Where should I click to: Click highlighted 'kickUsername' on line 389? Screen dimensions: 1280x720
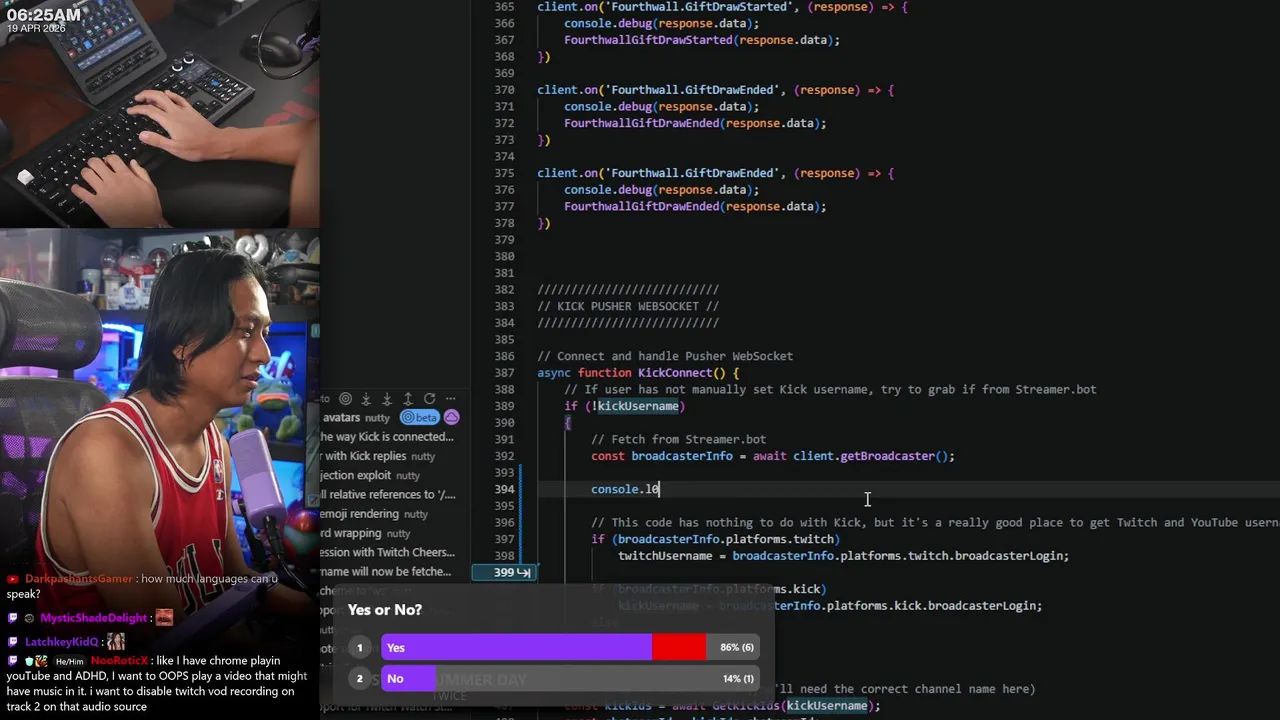(x=638, y=406)
